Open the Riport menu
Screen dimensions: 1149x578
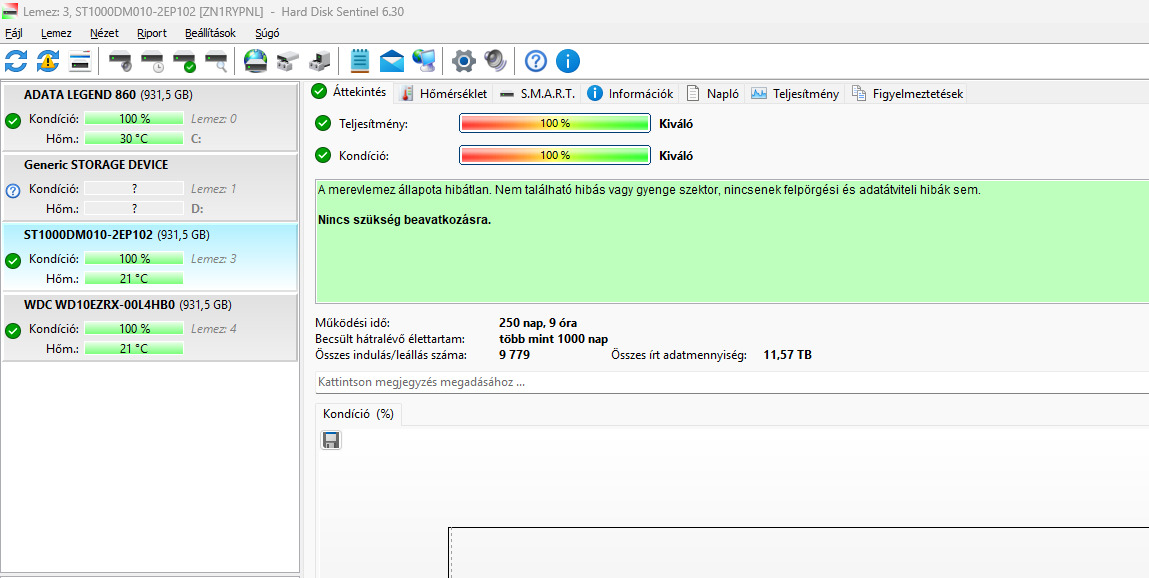coord(152,33)
